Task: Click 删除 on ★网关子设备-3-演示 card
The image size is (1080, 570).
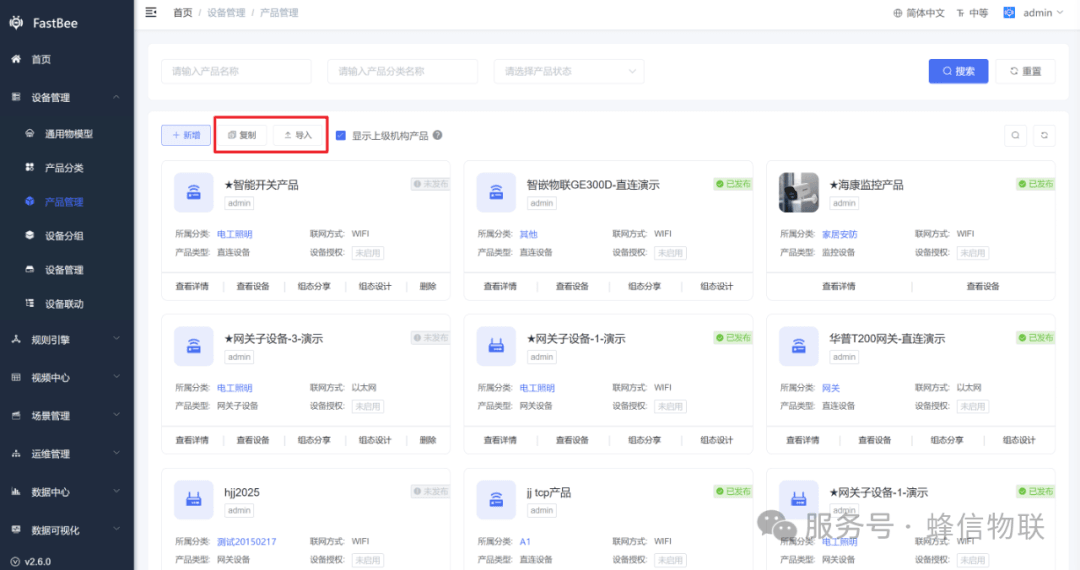Action: [x=428, y=440]
